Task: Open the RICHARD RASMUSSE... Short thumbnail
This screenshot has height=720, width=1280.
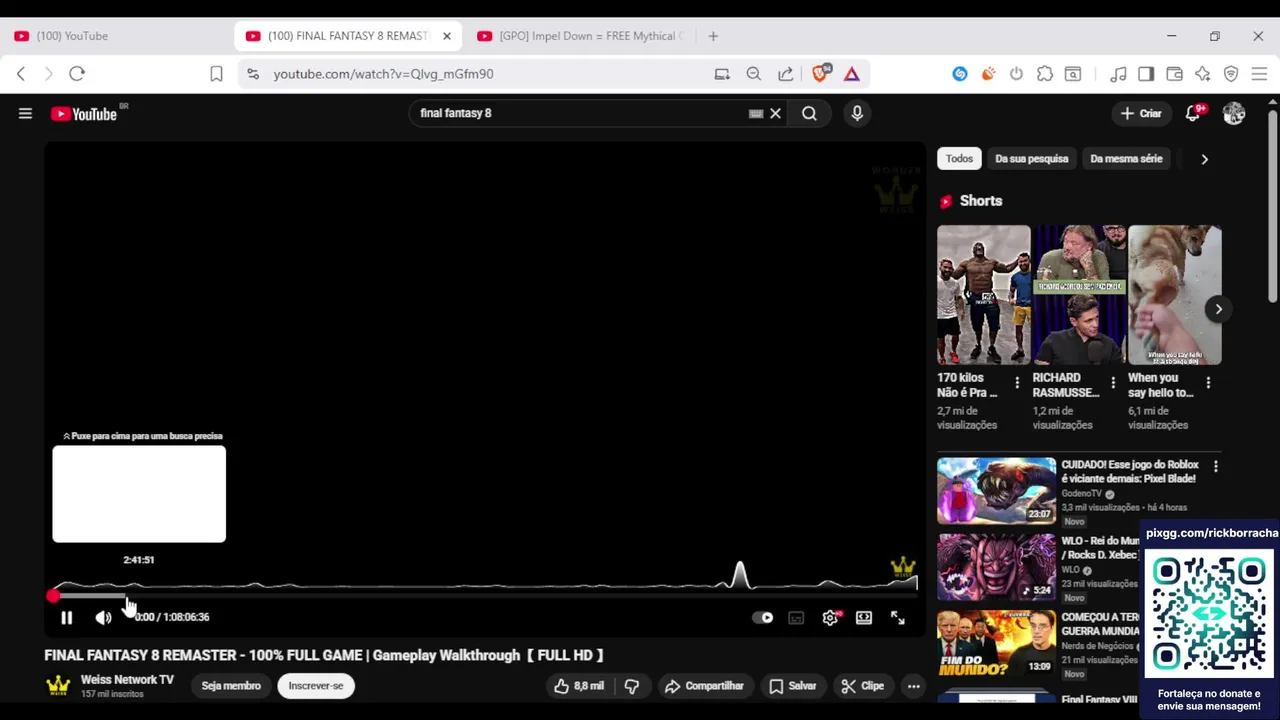Action: point(1079,294)
